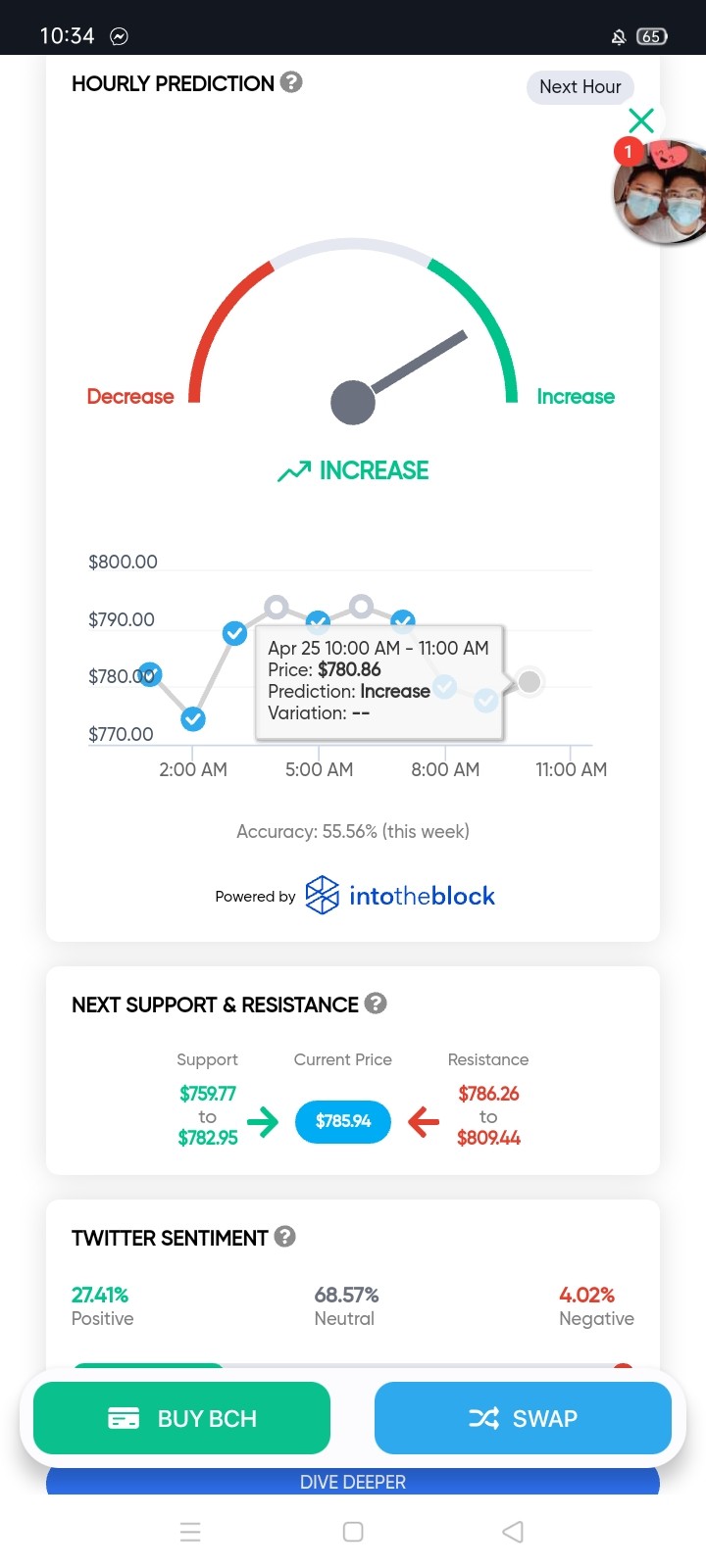Open Messenger chat head bubble
This screenshot has height=1568, width=706.
(x=660, y=191)
